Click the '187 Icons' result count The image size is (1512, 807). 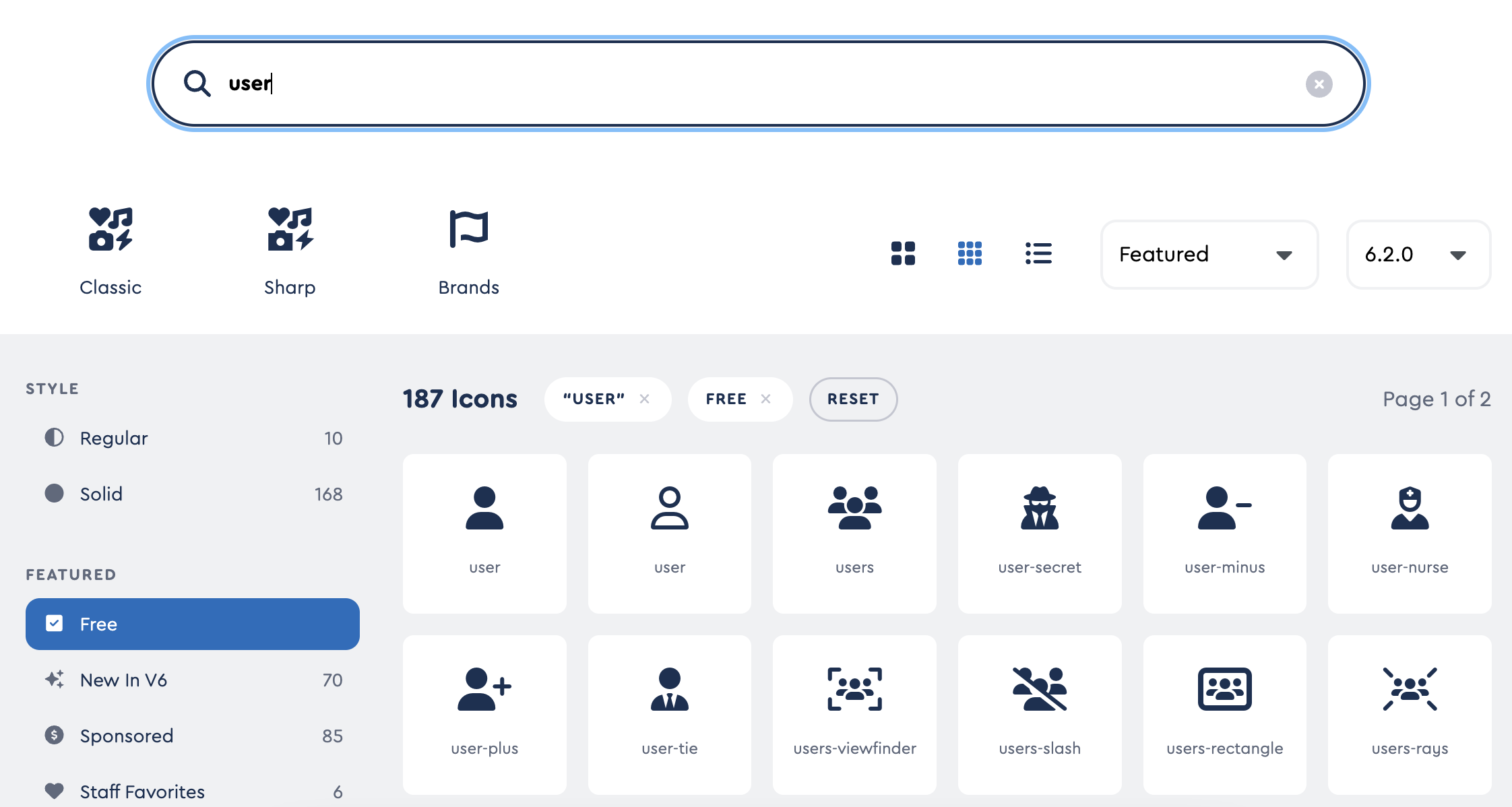(460, 399)
